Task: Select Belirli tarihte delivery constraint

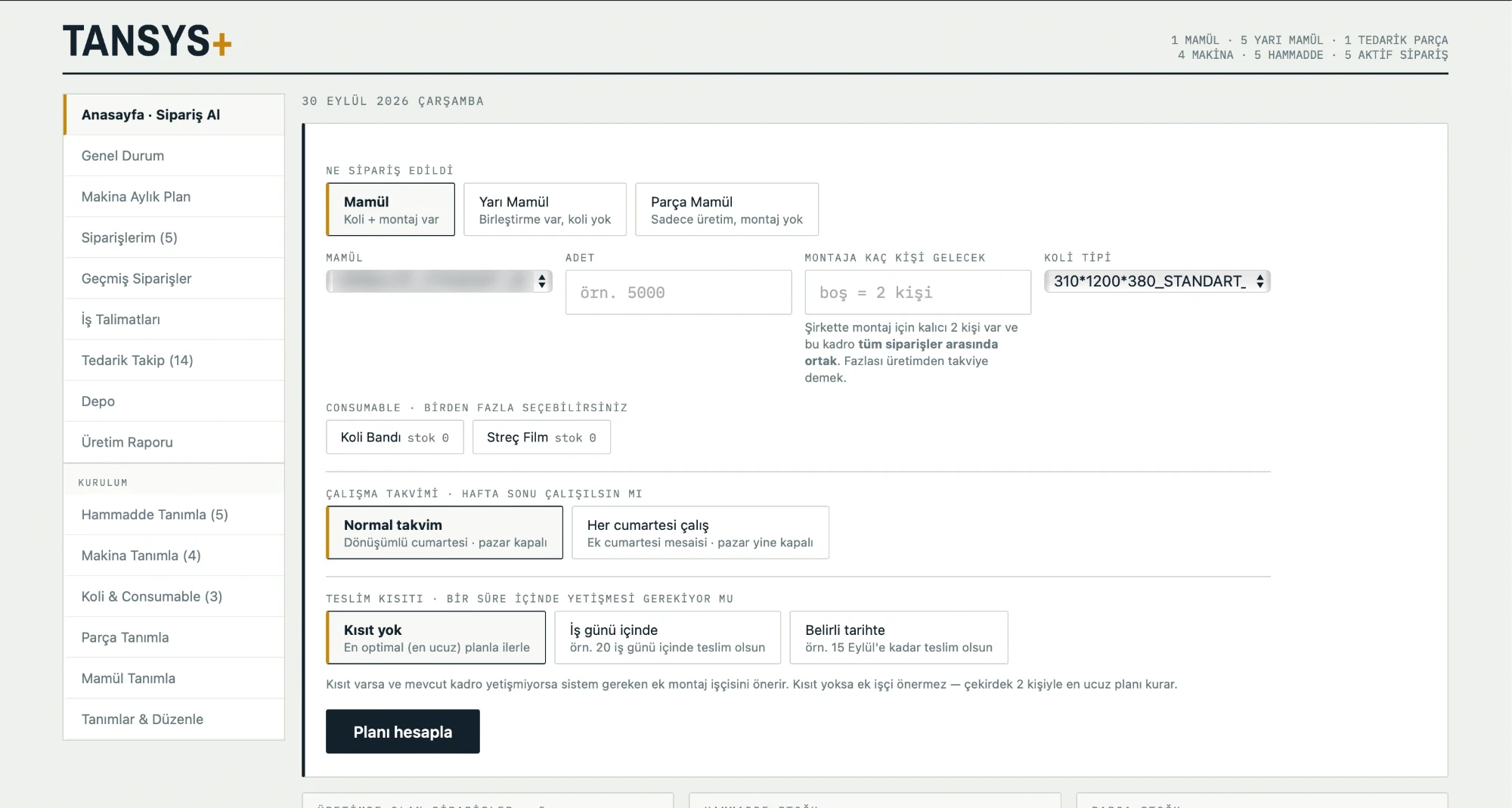Action: (x=898, y=638)
